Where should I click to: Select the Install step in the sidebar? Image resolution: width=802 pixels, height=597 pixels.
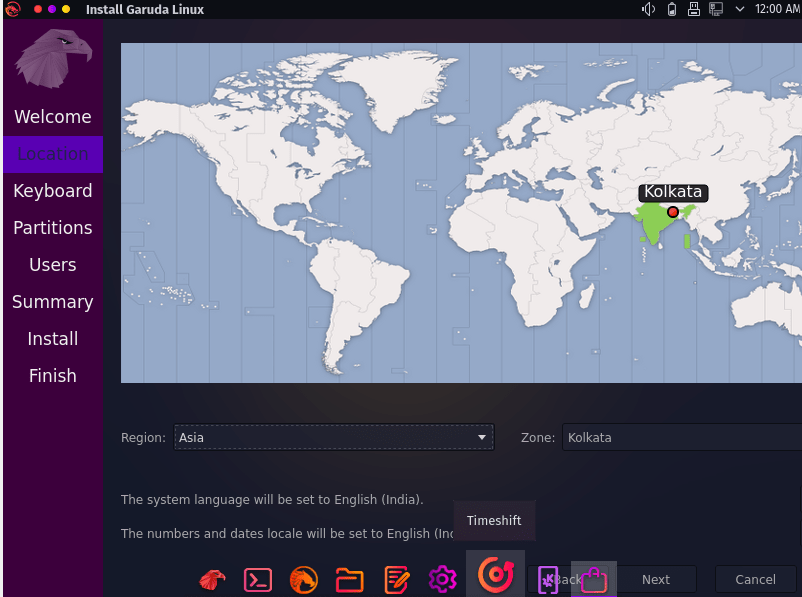[x=53, y=339]
